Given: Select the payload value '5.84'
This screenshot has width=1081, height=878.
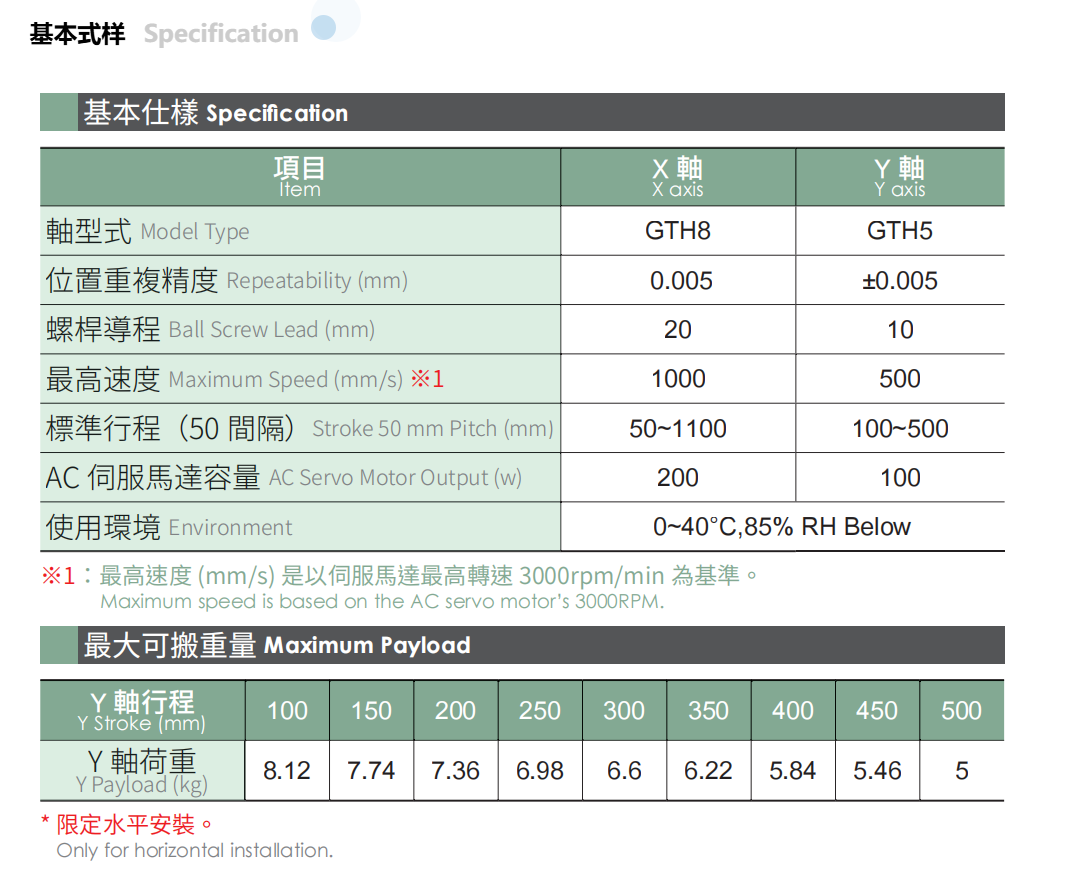Looking at the screenshot, I should (793, 770).
